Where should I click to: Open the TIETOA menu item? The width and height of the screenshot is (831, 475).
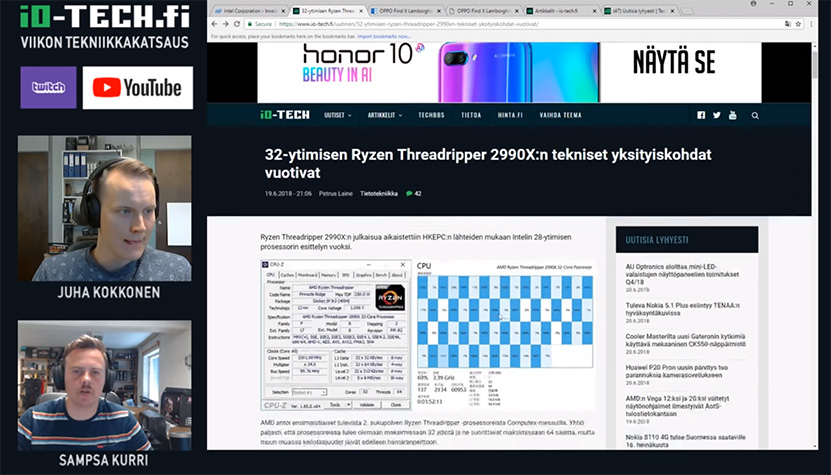(x=471, y=115)
